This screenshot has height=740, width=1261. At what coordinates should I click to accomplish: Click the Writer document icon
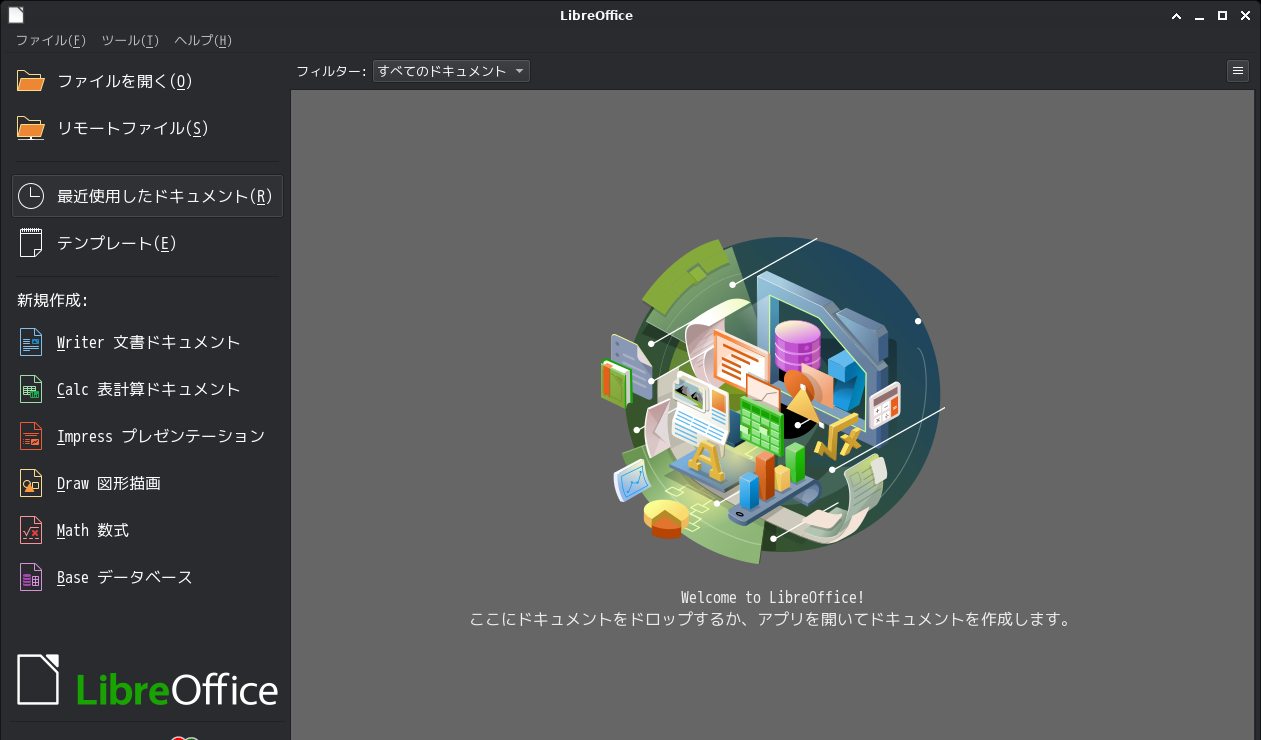click(31, 342)
